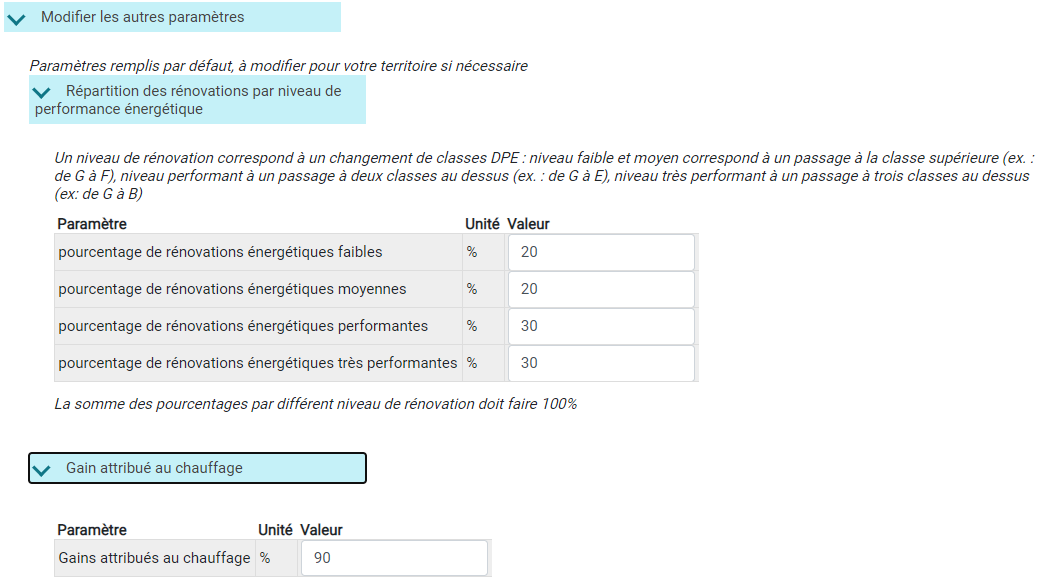Toggle the 'Modifier les autres paramètres' header

pos(172,17)
